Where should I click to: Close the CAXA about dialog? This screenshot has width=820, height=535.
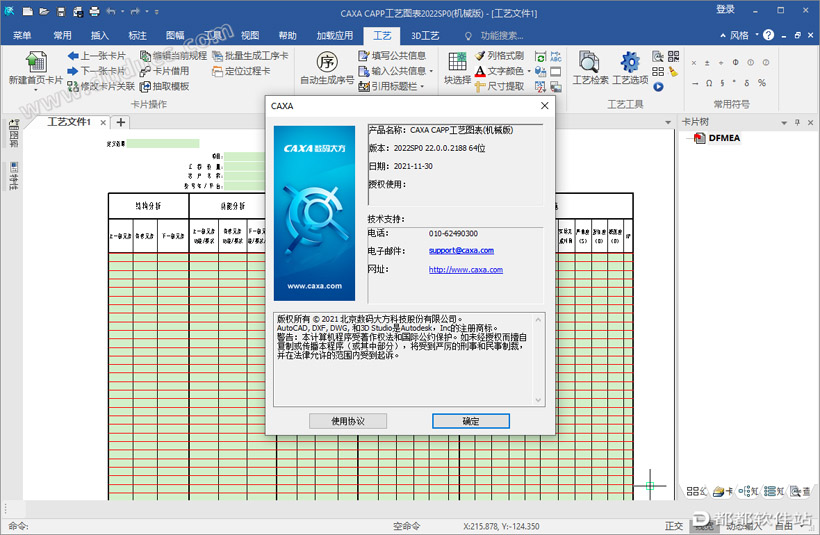(544, 106)
